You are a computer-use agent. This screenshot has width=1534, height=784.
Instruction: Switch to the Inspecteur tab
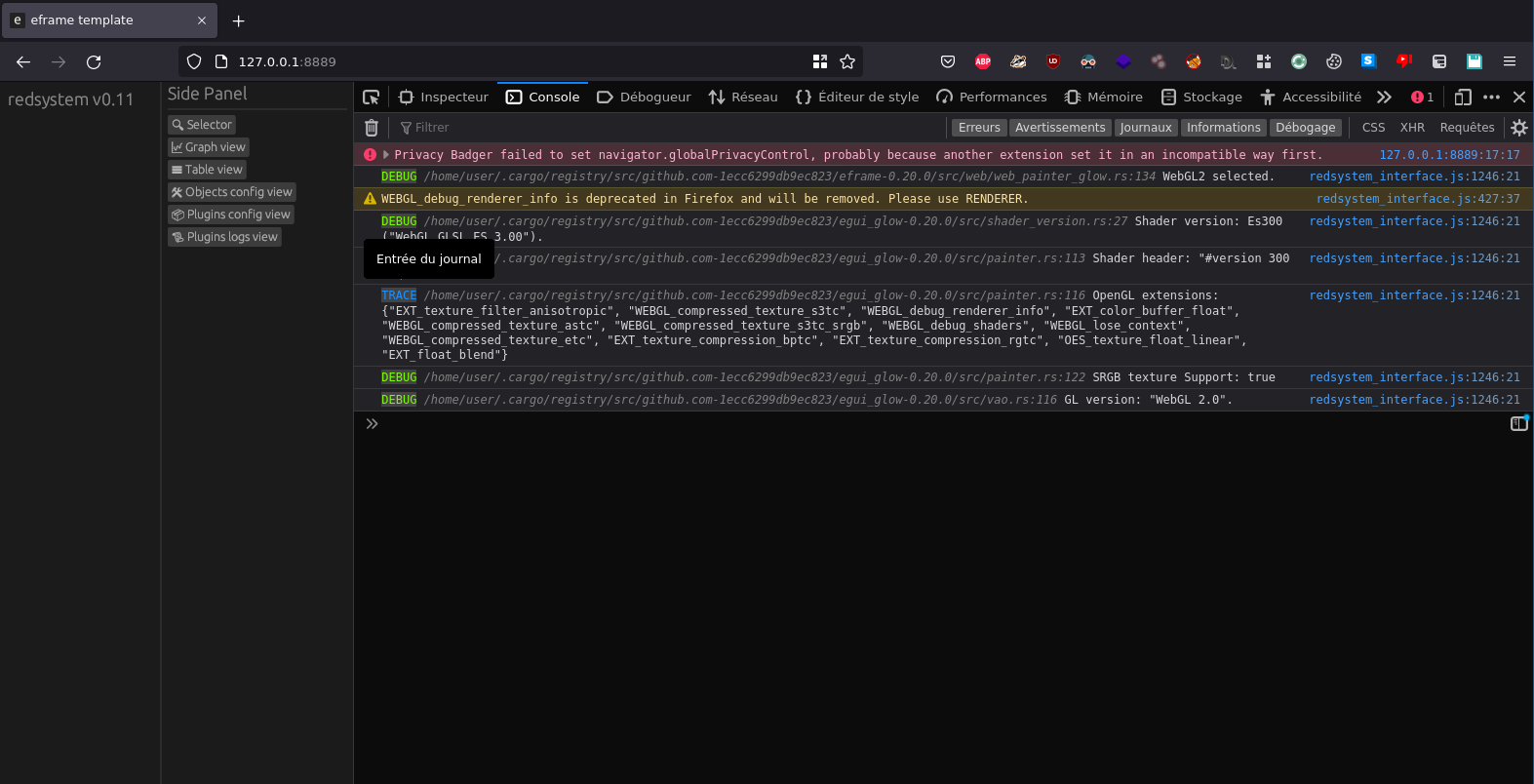(x=444, y=97)
